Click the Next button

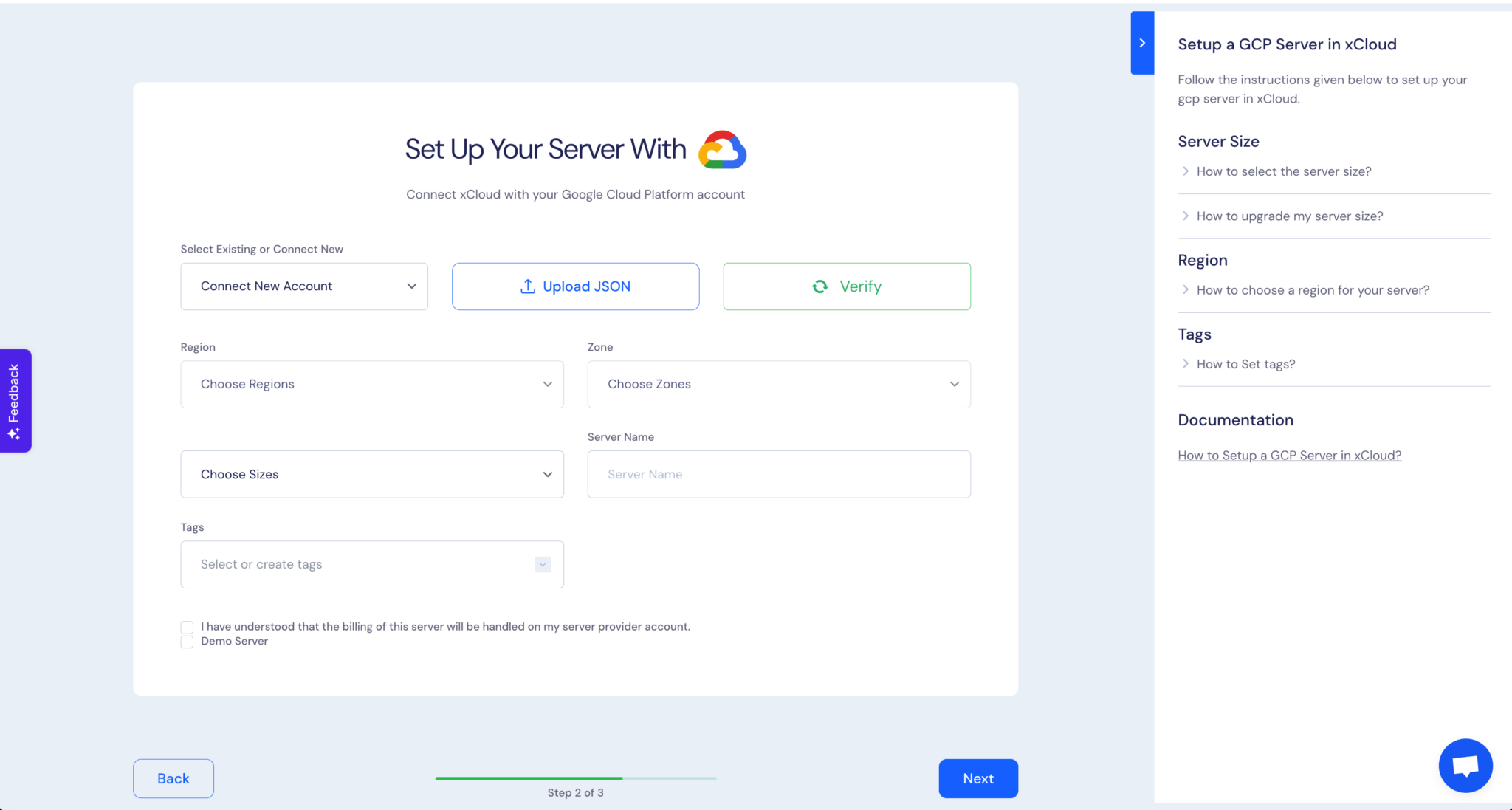[x=977, y=778]
